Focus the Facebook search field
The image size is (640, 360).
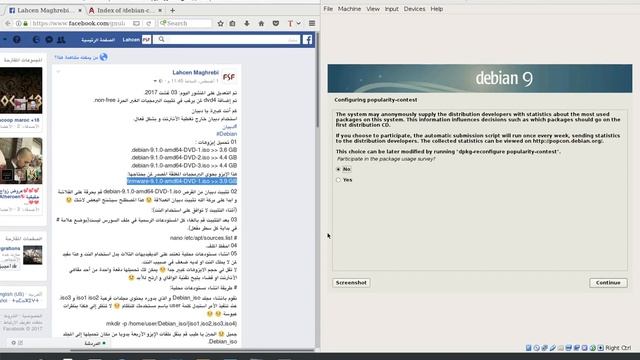pyautogui.click(x=227, y=40)
